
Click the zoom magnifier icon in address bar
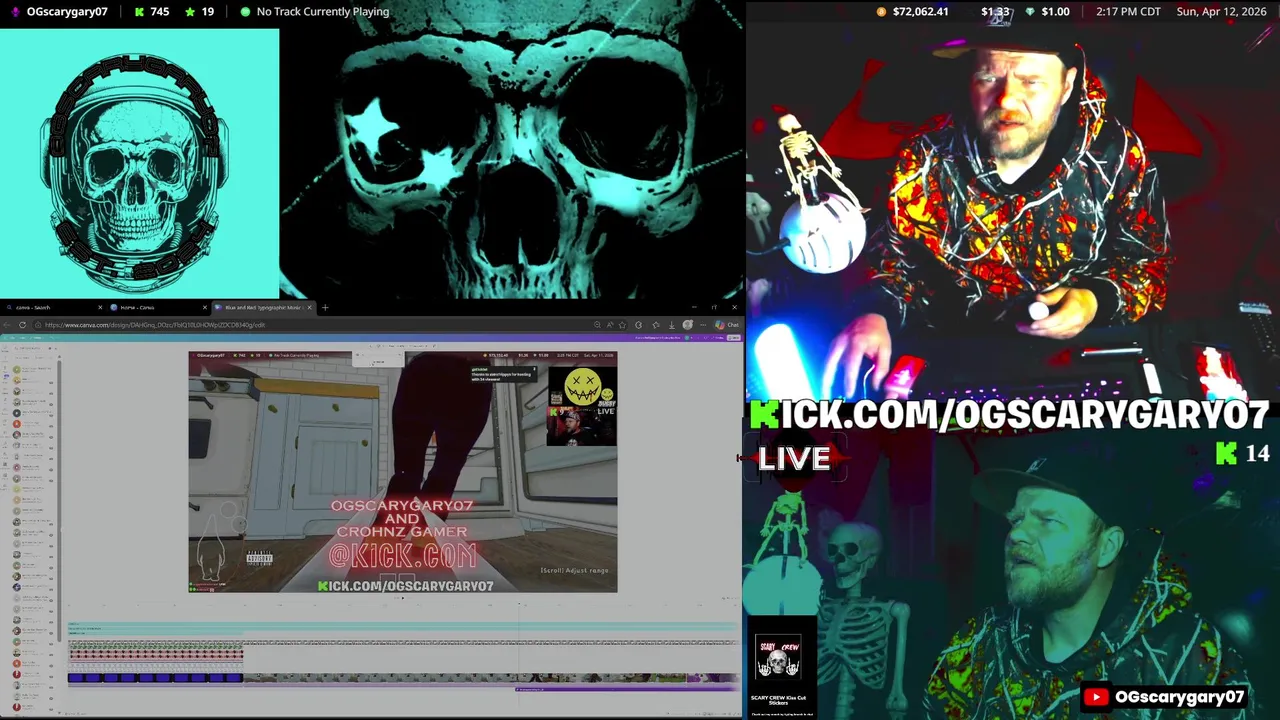597,325
